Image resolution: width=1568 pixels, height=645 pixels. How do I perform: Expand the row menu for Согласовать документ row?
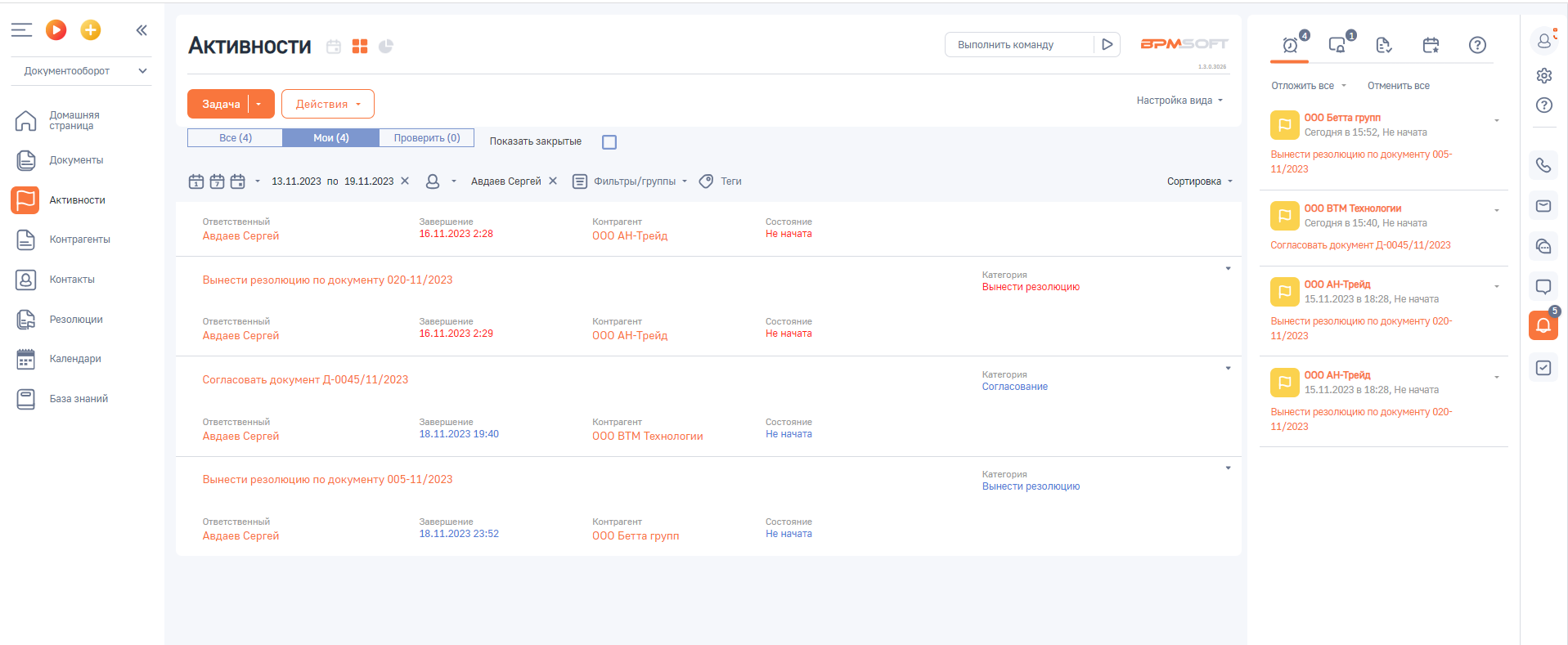pos(1228,369)
